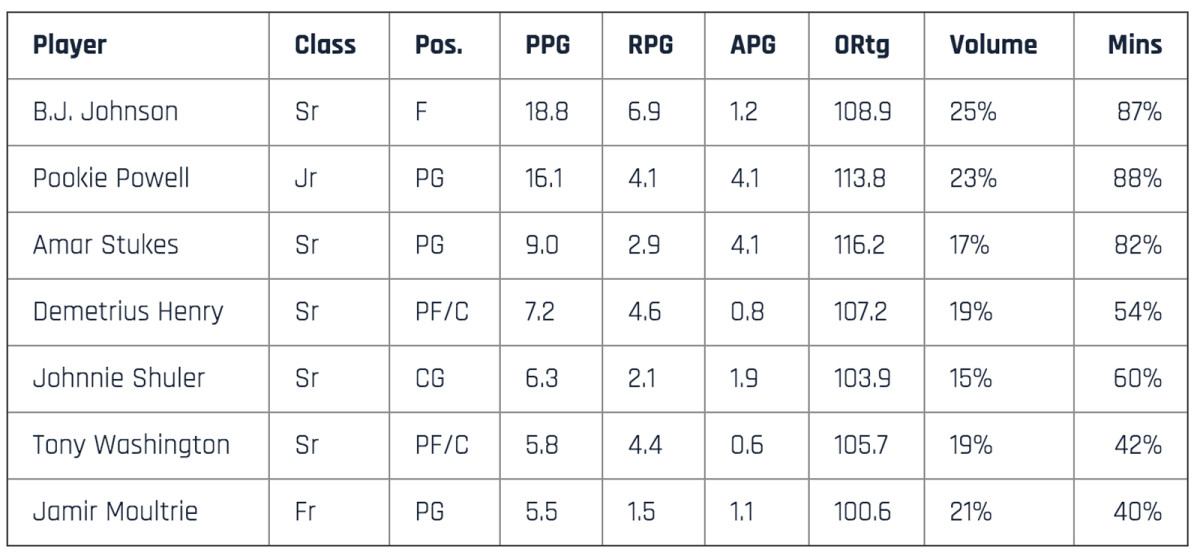Click the Pos. column header
This screenshot has height=553, width=1200.
click(439, 45)
